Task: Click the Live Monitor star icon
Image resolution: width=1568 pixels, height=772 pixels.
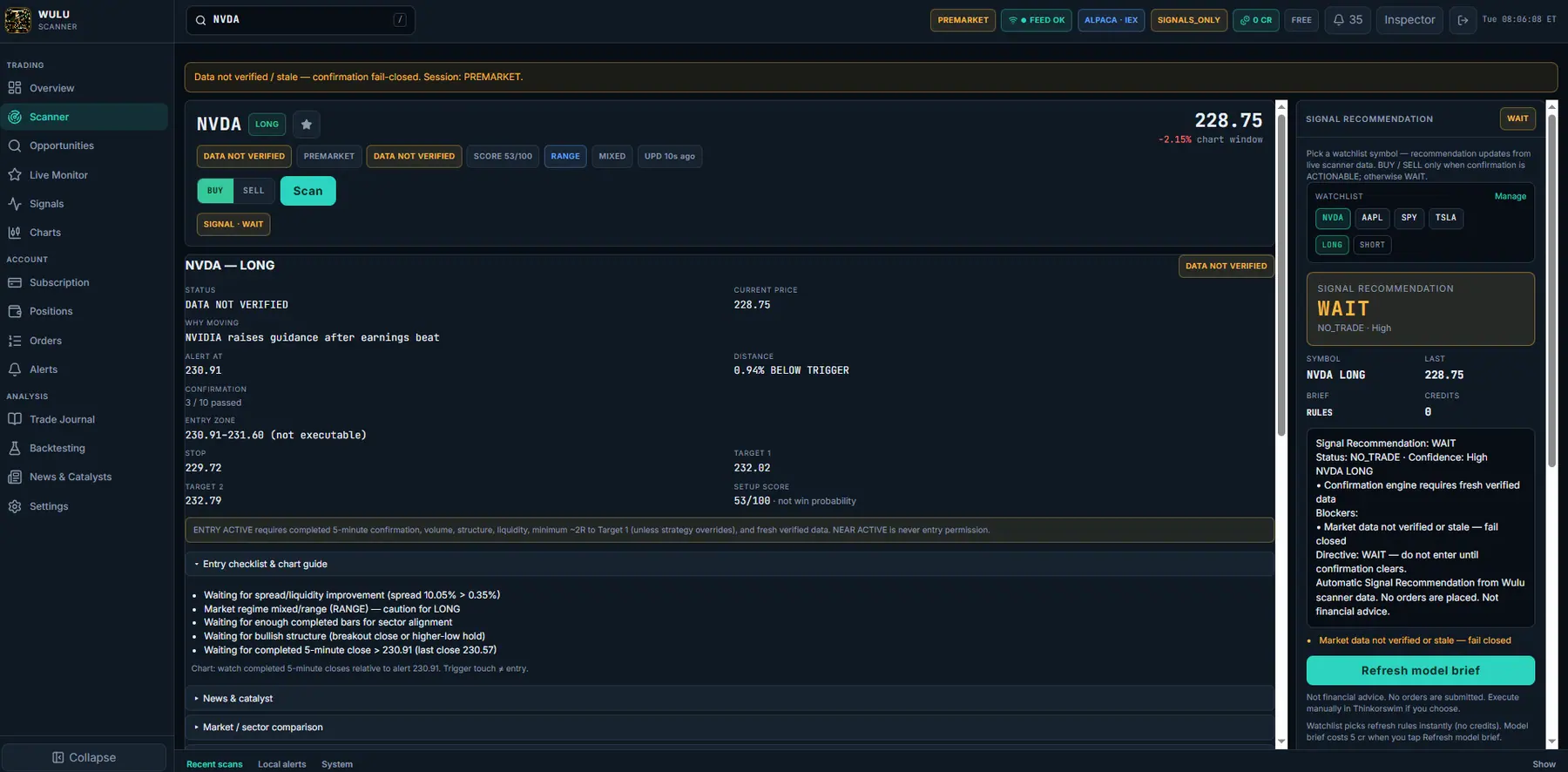Action: (15, 175)
